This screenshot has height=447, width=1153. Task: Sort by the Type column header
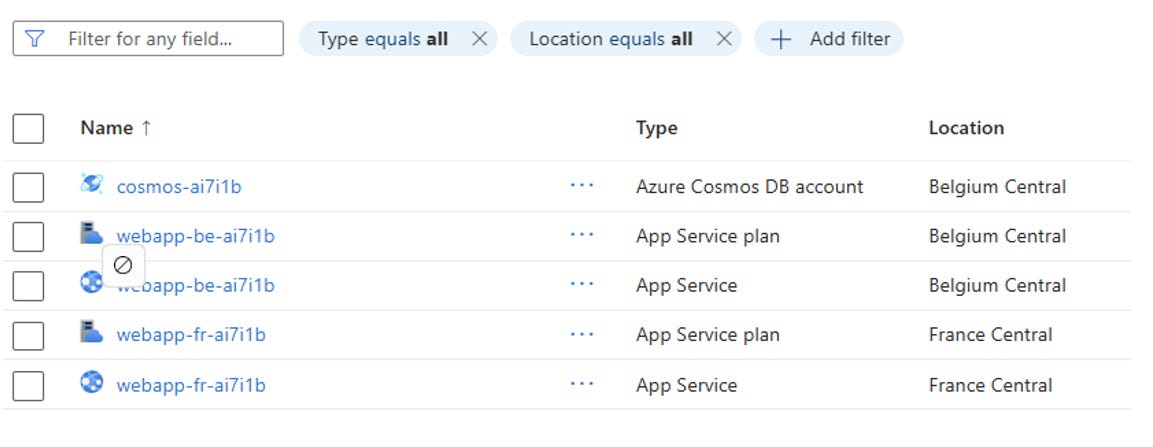(x=657, y=128)
